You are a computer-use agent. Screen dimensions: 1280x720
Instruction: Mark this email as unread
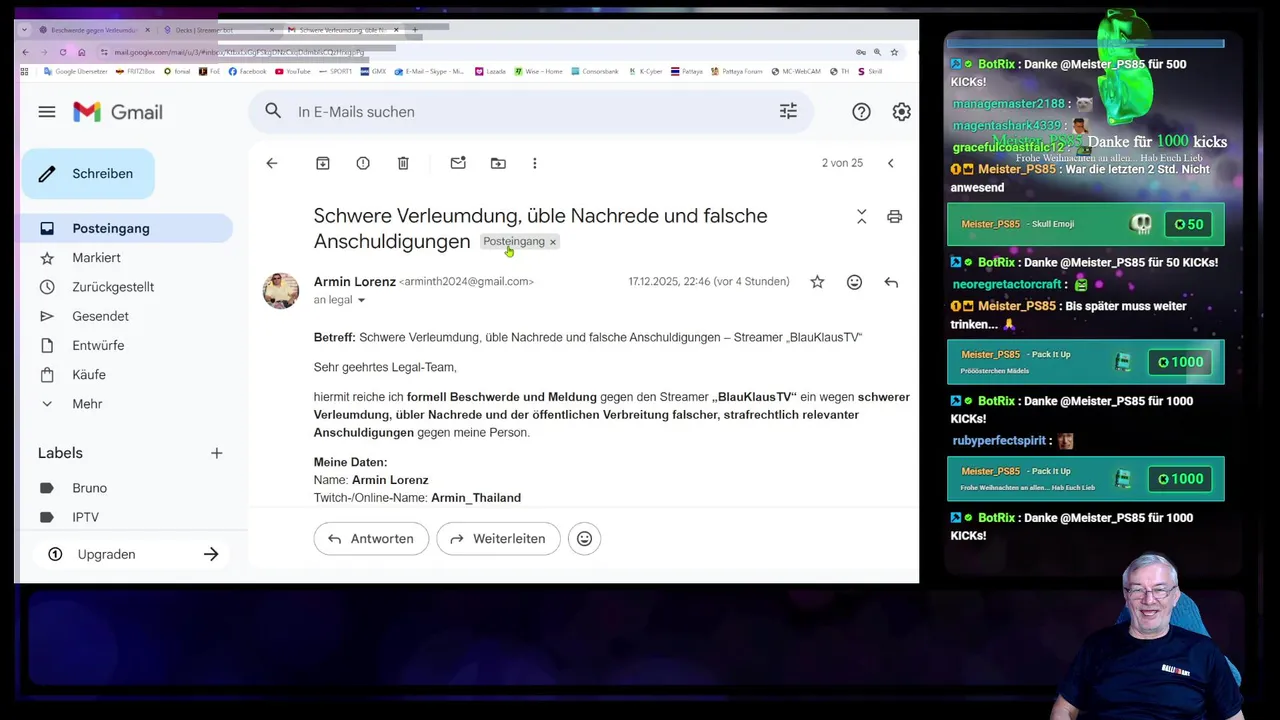tap(458, 163)
